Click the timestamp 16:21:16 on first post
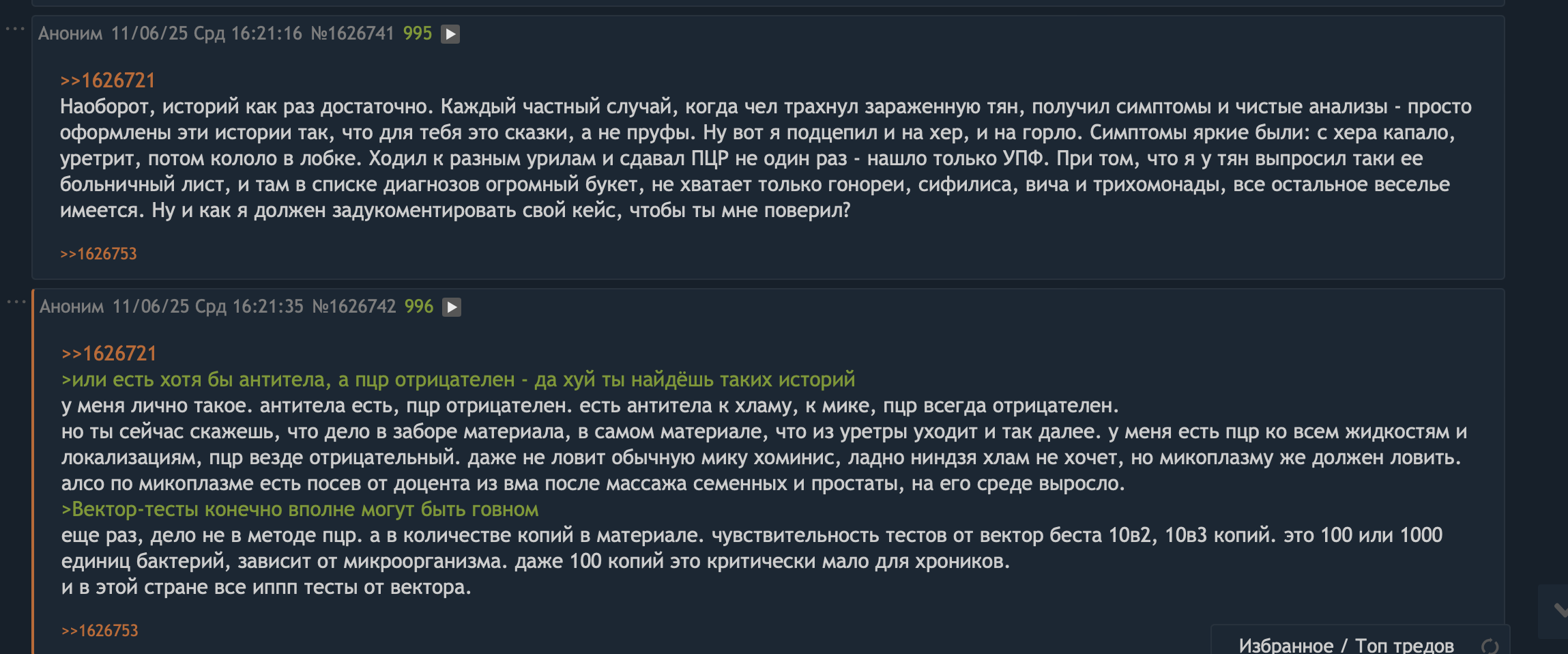This screenshot has width=1568, height=654. point(267,33)
